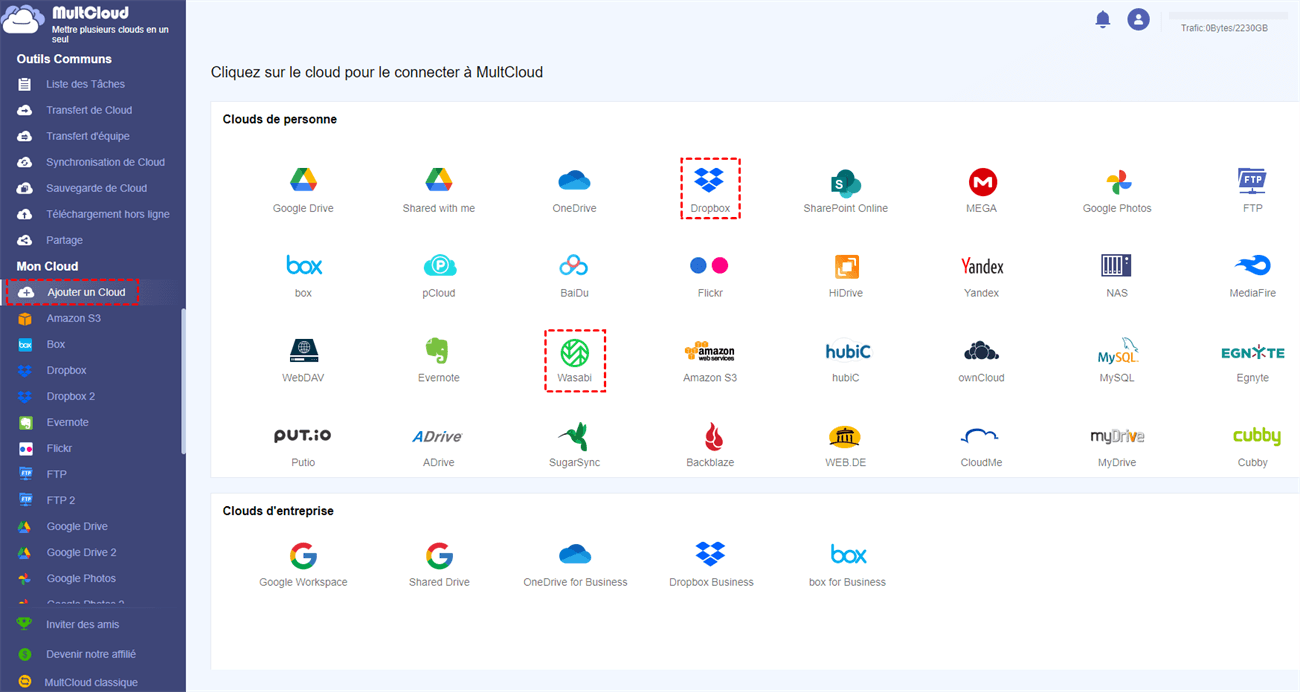Go to Sauvegarde de Cloud
Viewport: 1300px width, 692px height.
click(x=96, y=188)
